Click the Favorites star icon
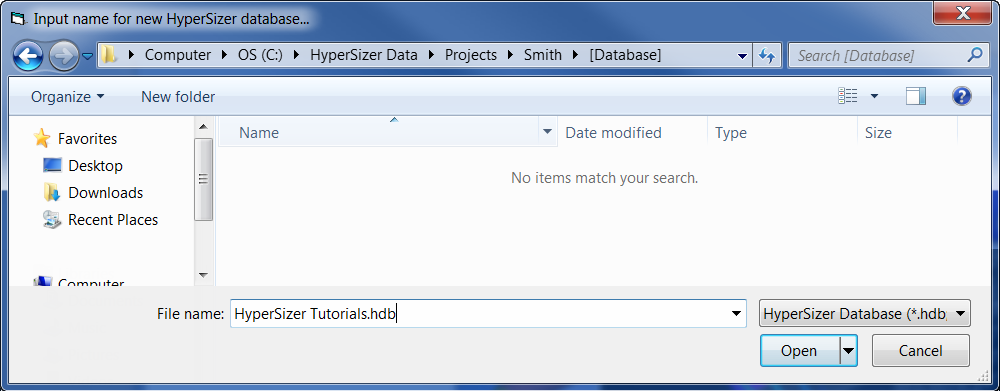Screen dimensions: 1000x391 42,138
